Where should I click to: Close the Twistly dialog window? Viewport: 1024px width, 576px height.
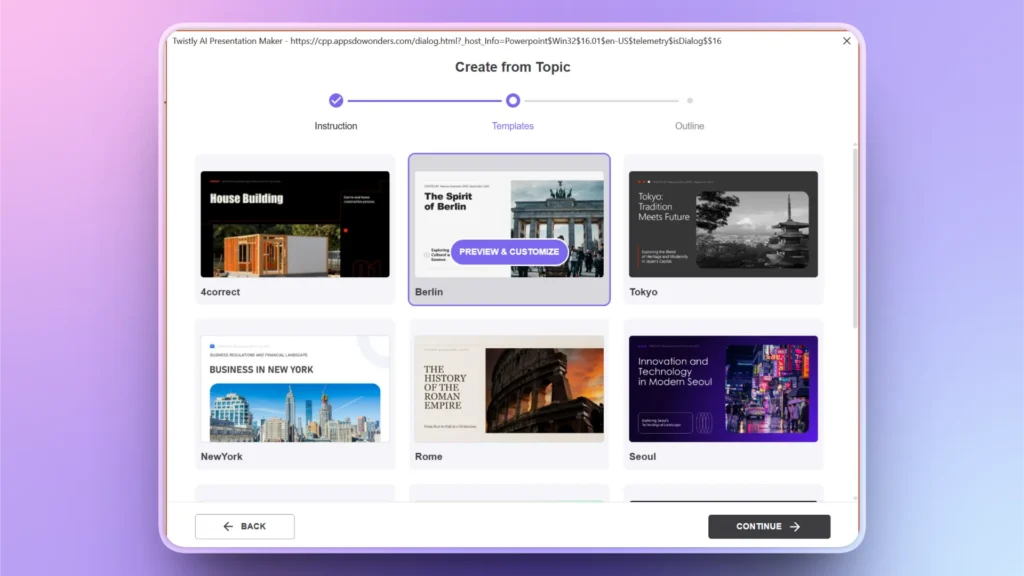(846, 40)
